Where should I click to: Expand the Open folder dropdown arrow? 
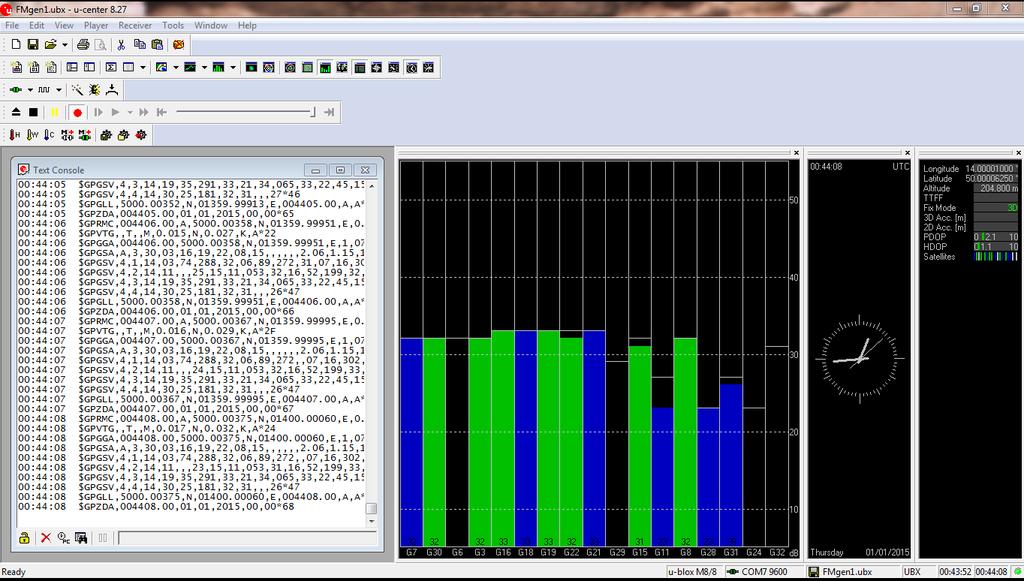click(65, 44)
